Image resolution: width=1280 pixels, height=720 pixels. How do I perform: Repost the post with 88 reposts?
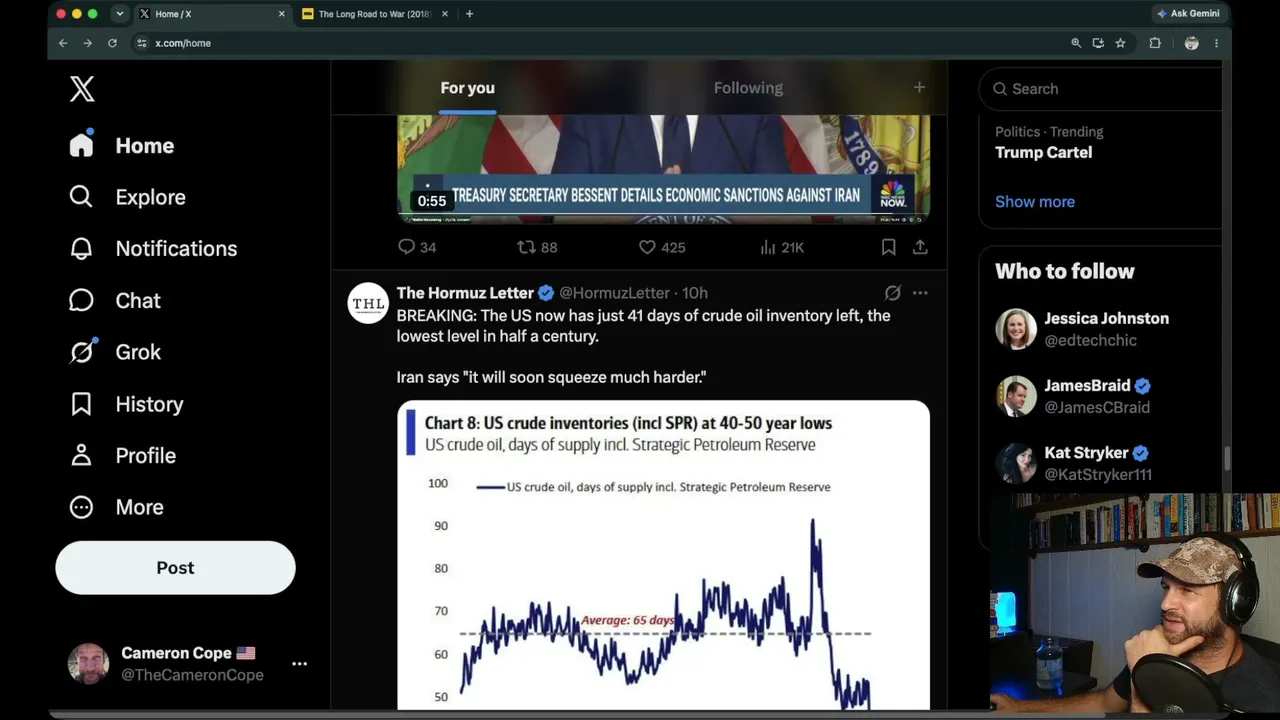click(x=537, y=247)
